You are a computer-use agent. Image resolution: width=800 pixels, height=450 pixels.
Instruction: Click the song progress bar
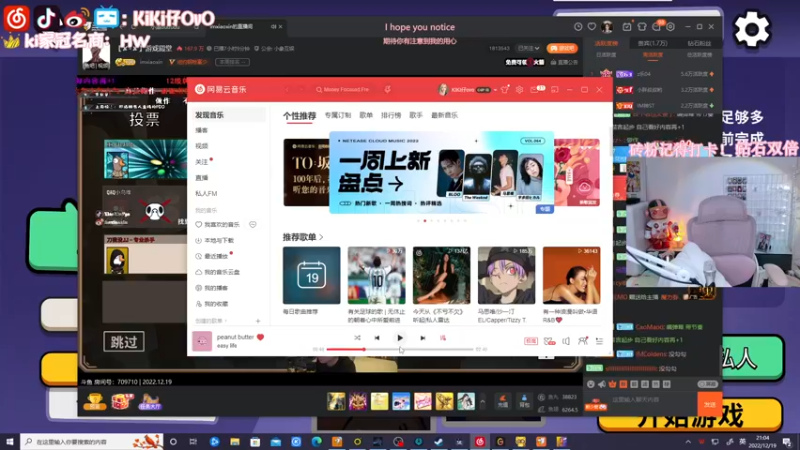(x=400, y=349)
